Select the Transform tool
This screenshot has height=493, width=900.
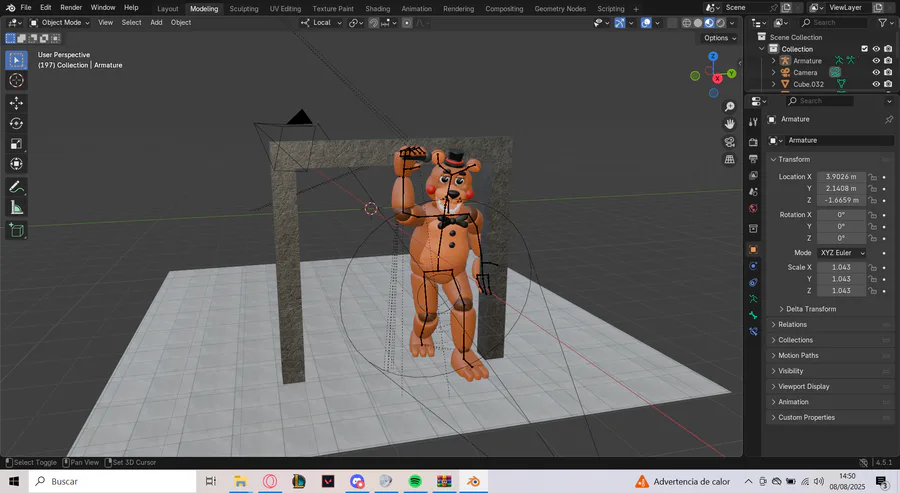point(16,164)
